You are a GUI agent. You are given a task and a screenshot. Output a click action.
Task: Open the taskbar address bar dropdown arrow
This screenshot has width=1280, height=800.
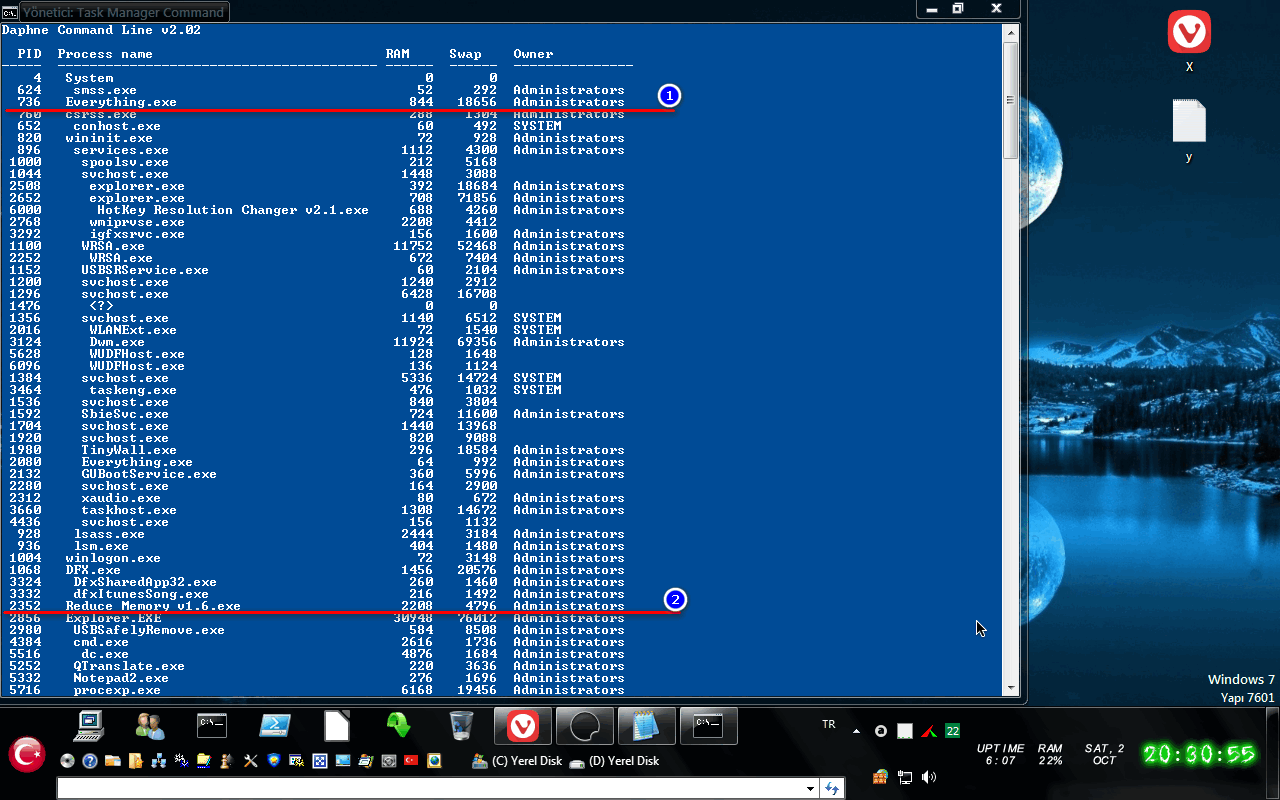coord(810,789)
